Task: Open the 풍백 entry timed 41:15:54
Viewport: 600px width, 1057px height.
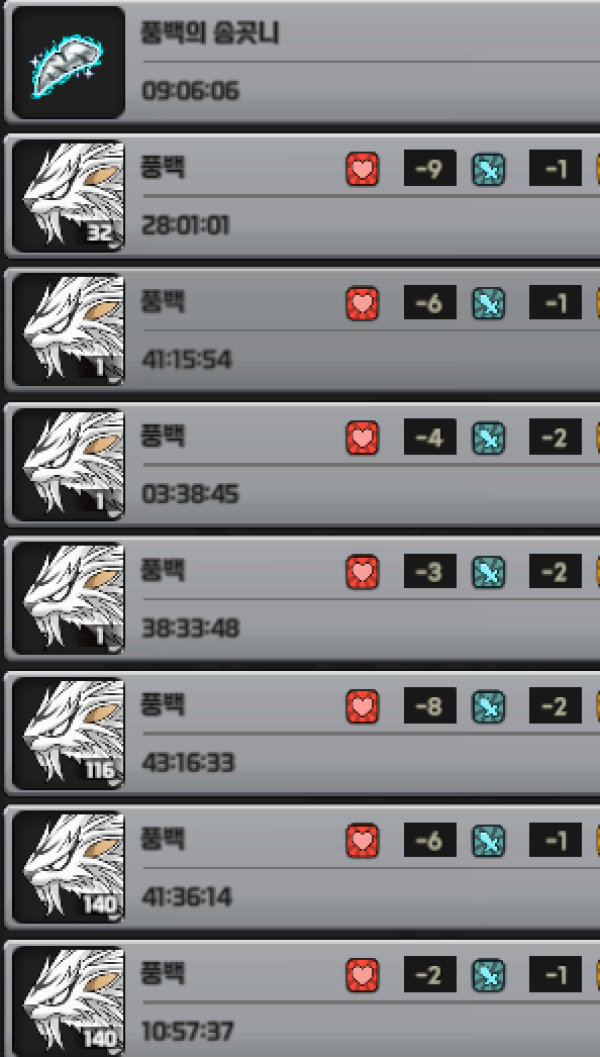Action: click(302, 330)
